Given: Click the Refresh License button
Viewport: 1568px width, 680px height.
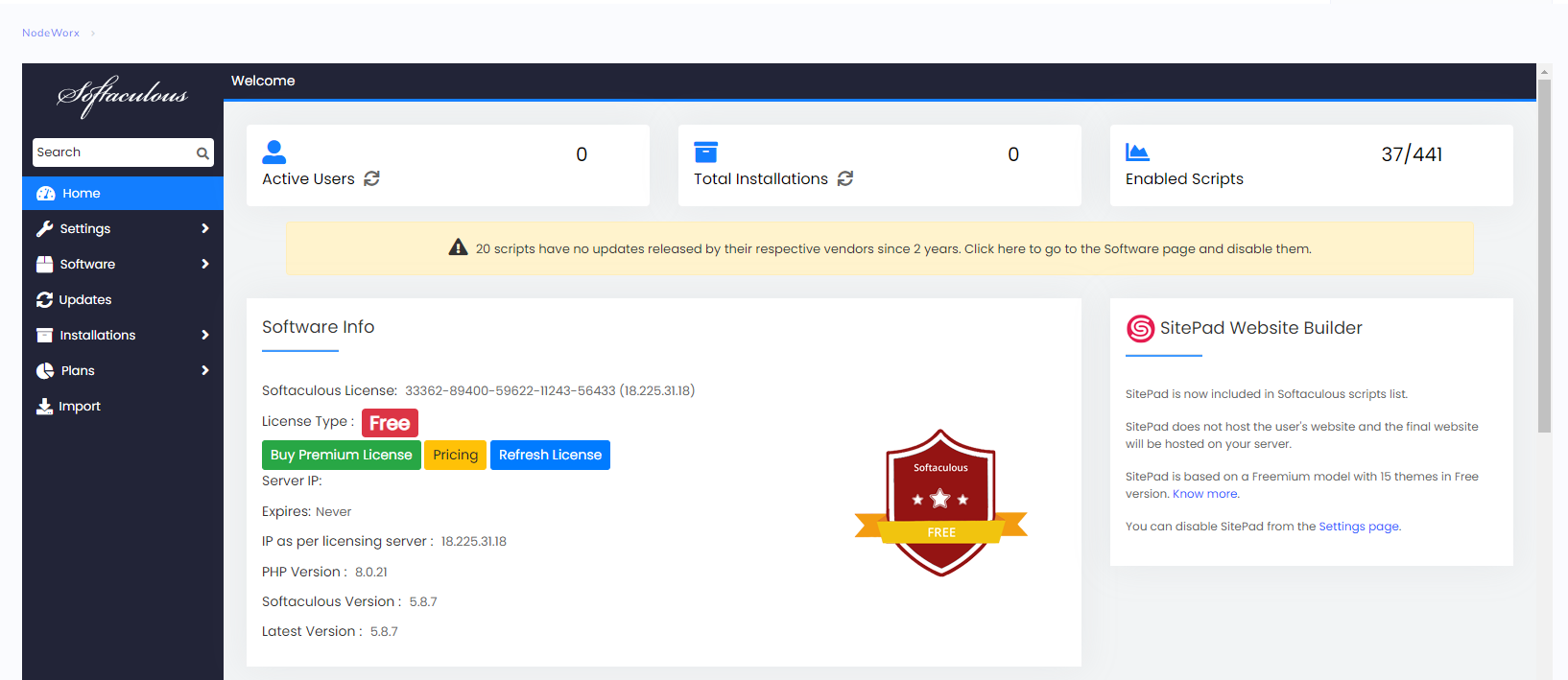Looking at the screenshot, I should coord(551,455).
